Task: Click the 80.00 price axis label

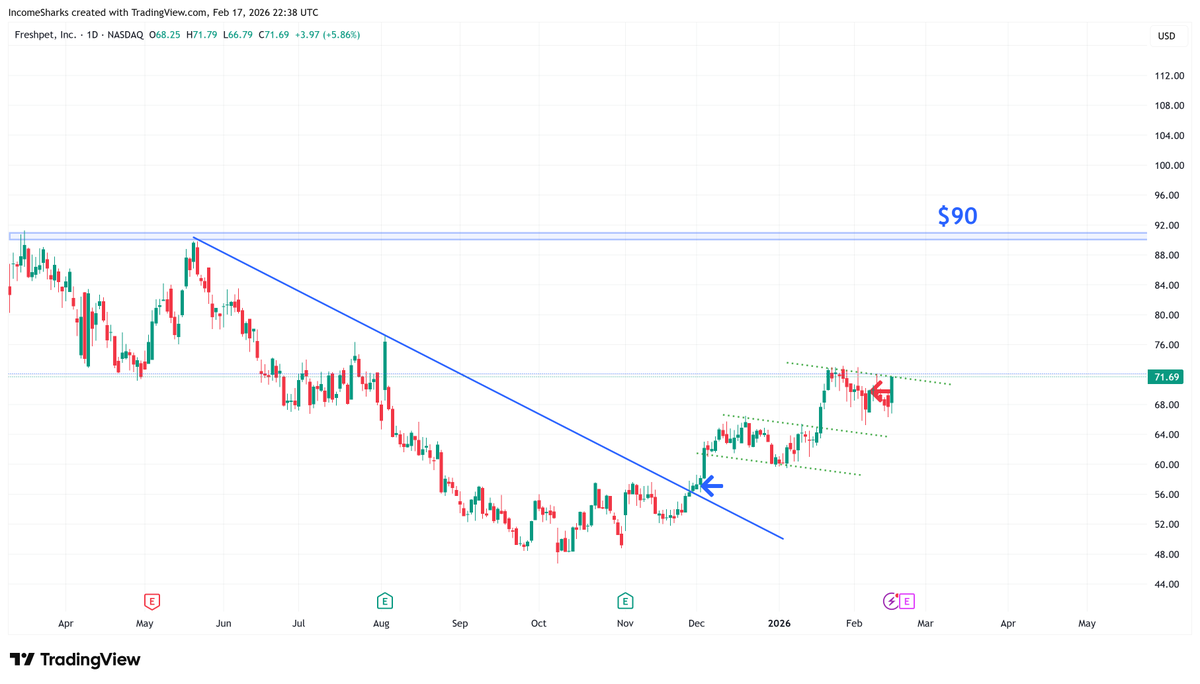Action: [1169, 316]
